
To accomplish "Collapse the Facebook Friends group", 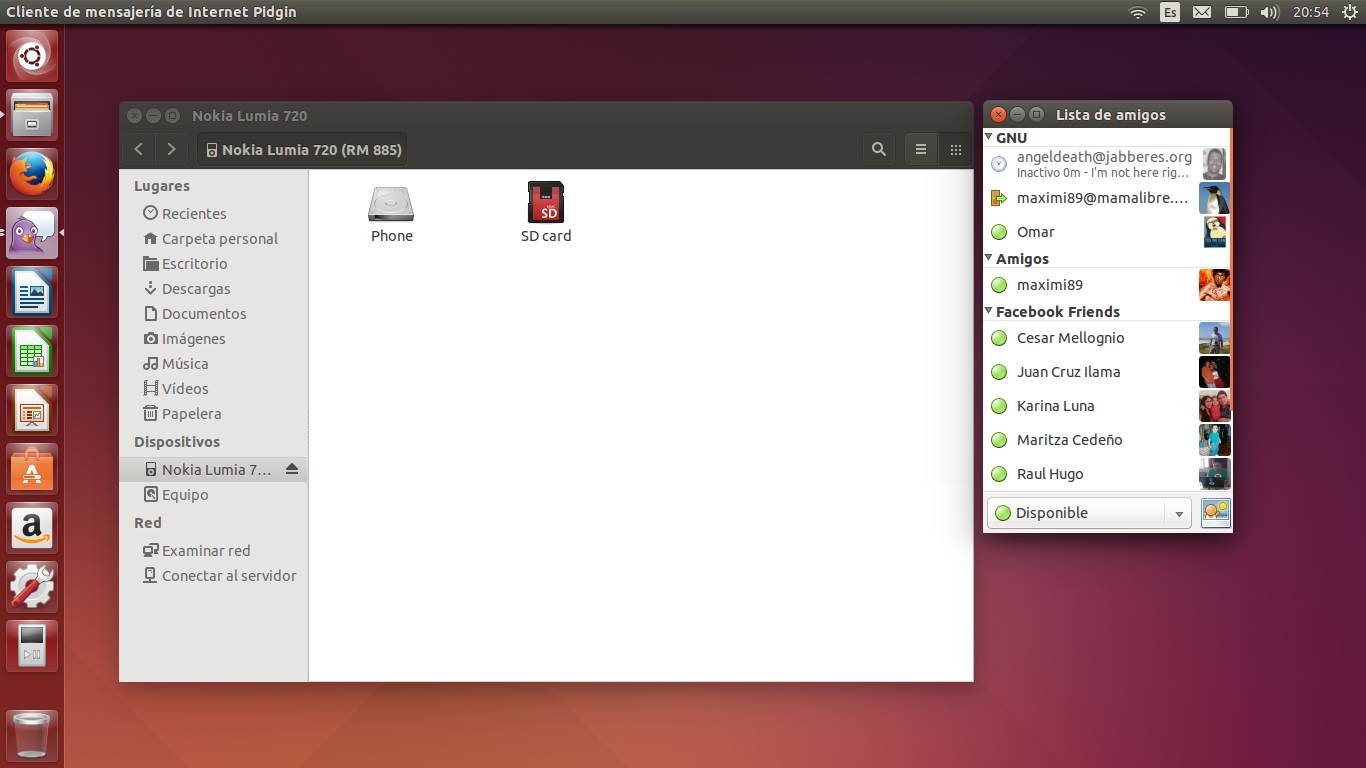I will [x=989, y=311].
